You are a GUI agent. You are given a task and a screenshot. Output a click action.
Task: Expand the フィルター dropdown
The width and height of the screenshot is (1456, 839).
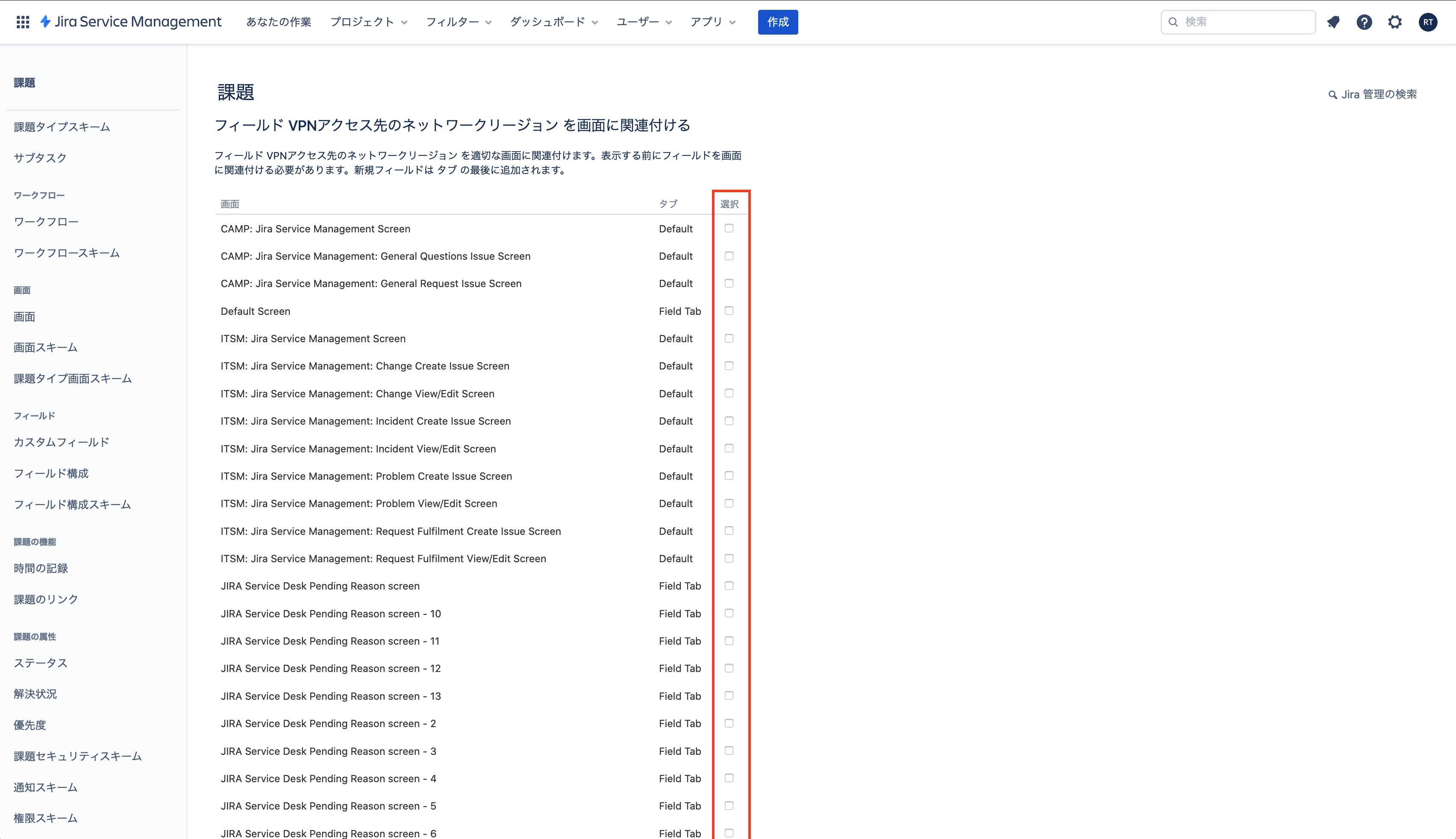459,22
